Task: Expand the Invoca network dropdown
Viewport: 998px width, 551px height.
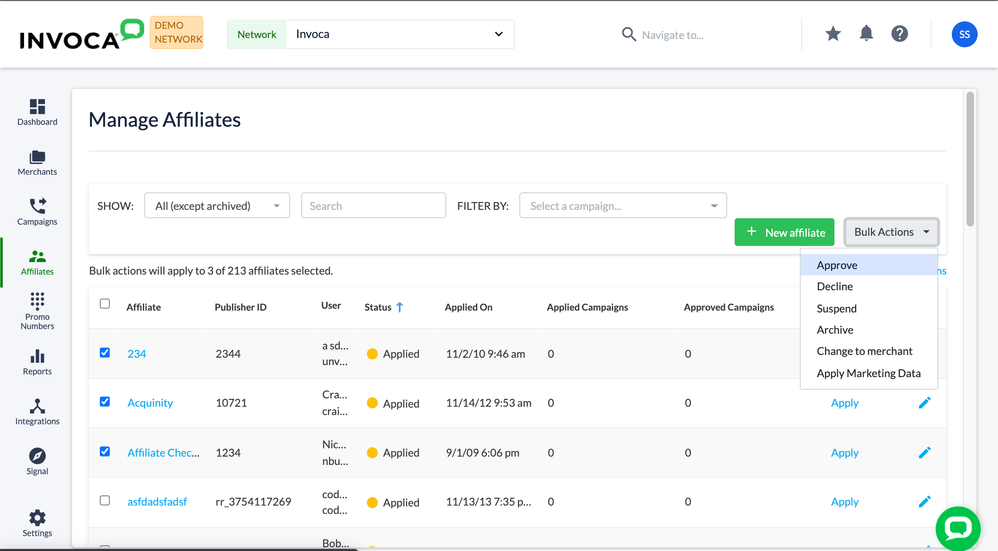Action: [x=400, y=34]
